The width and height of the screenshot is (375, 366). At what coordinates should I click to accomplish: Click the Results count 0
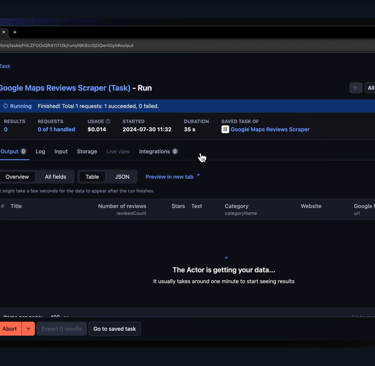point(6,129)
